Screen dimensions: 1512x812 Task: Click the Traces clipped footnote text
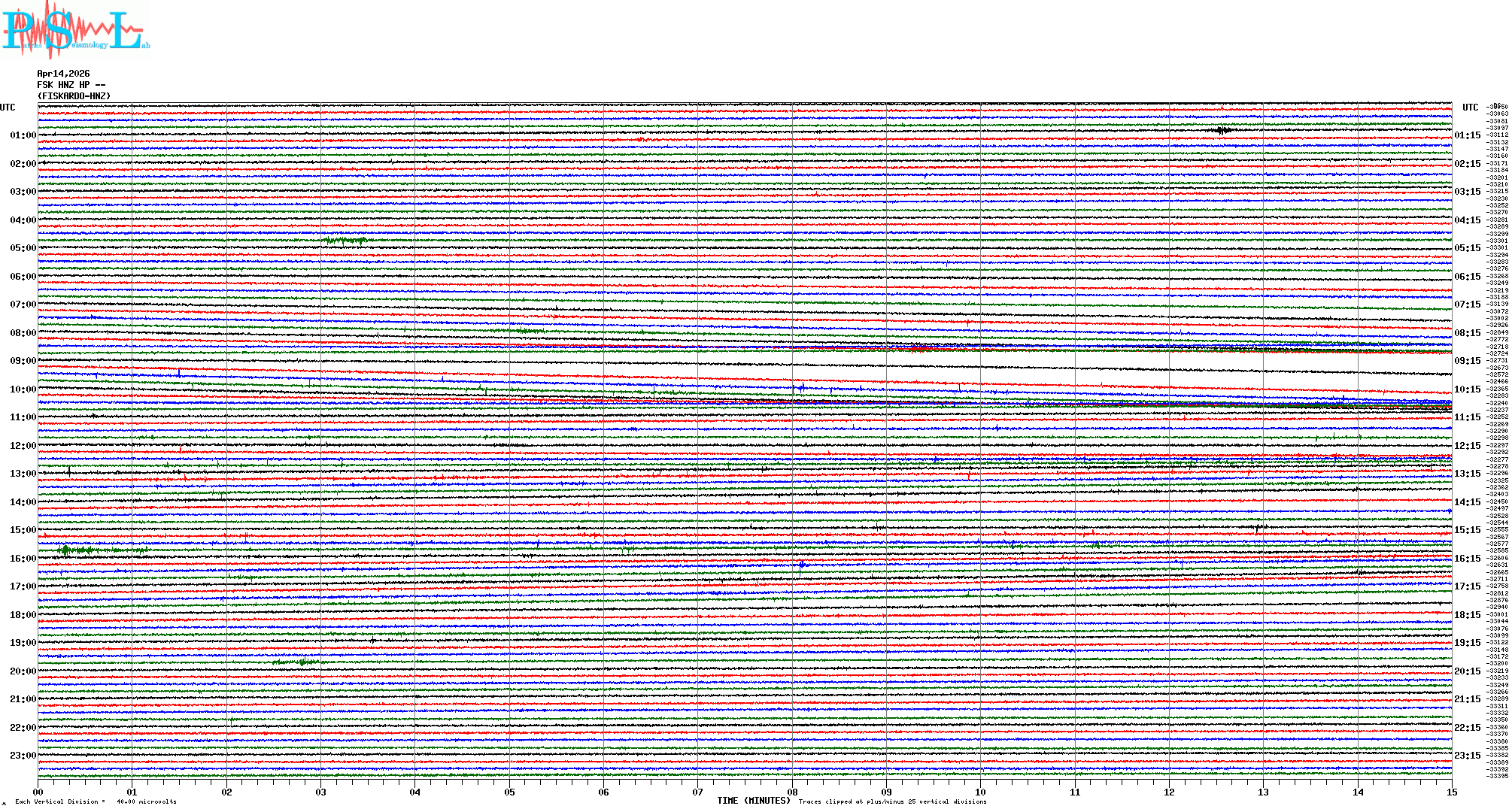892,801
